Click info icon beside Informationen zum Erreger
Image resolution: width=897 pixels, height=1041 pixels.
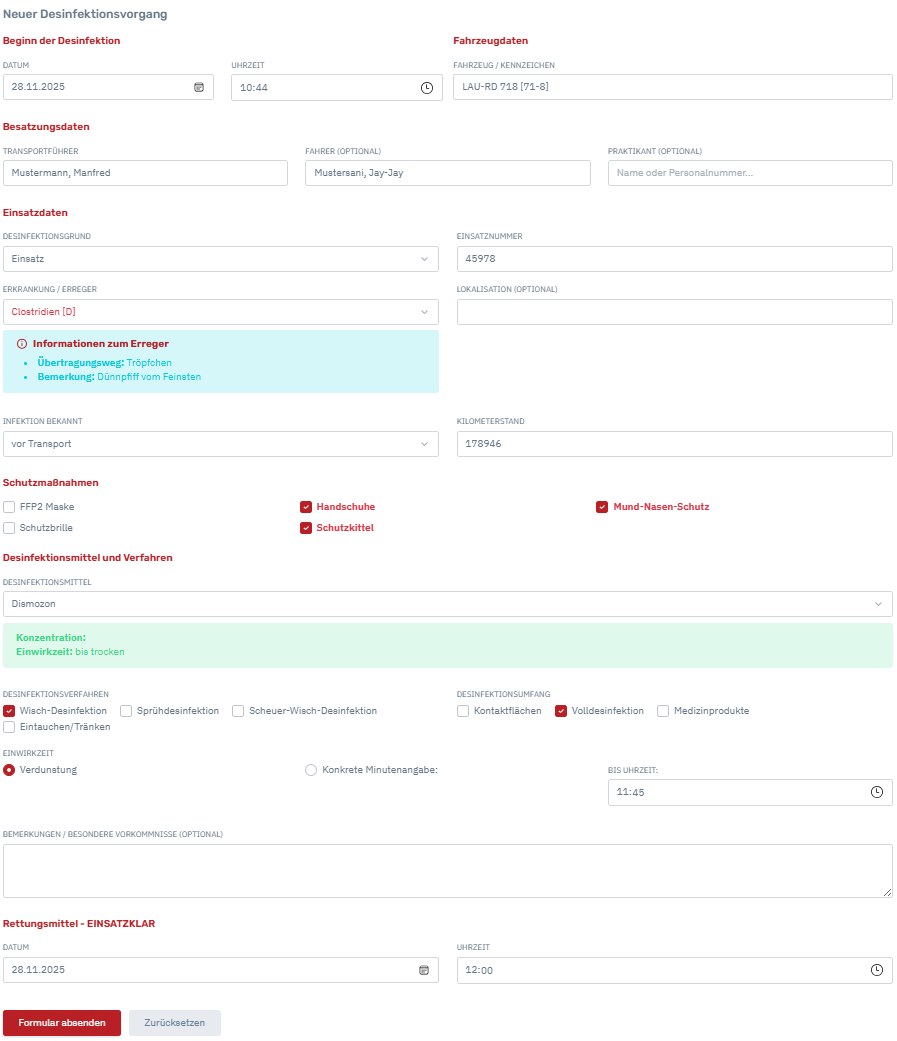(x=22, y=344)
